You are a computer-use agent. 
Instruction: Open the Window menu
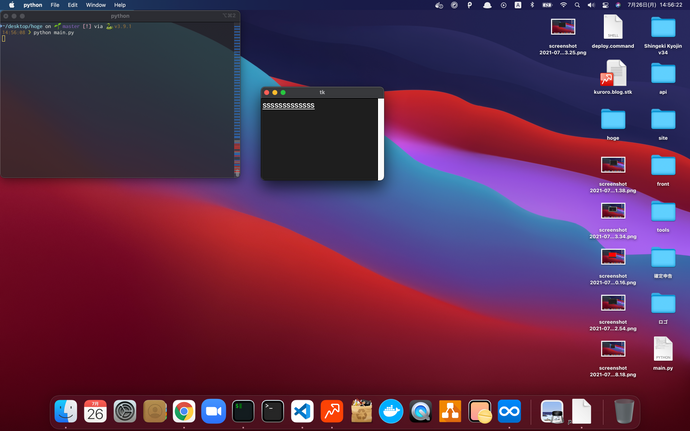pos(95,5)
